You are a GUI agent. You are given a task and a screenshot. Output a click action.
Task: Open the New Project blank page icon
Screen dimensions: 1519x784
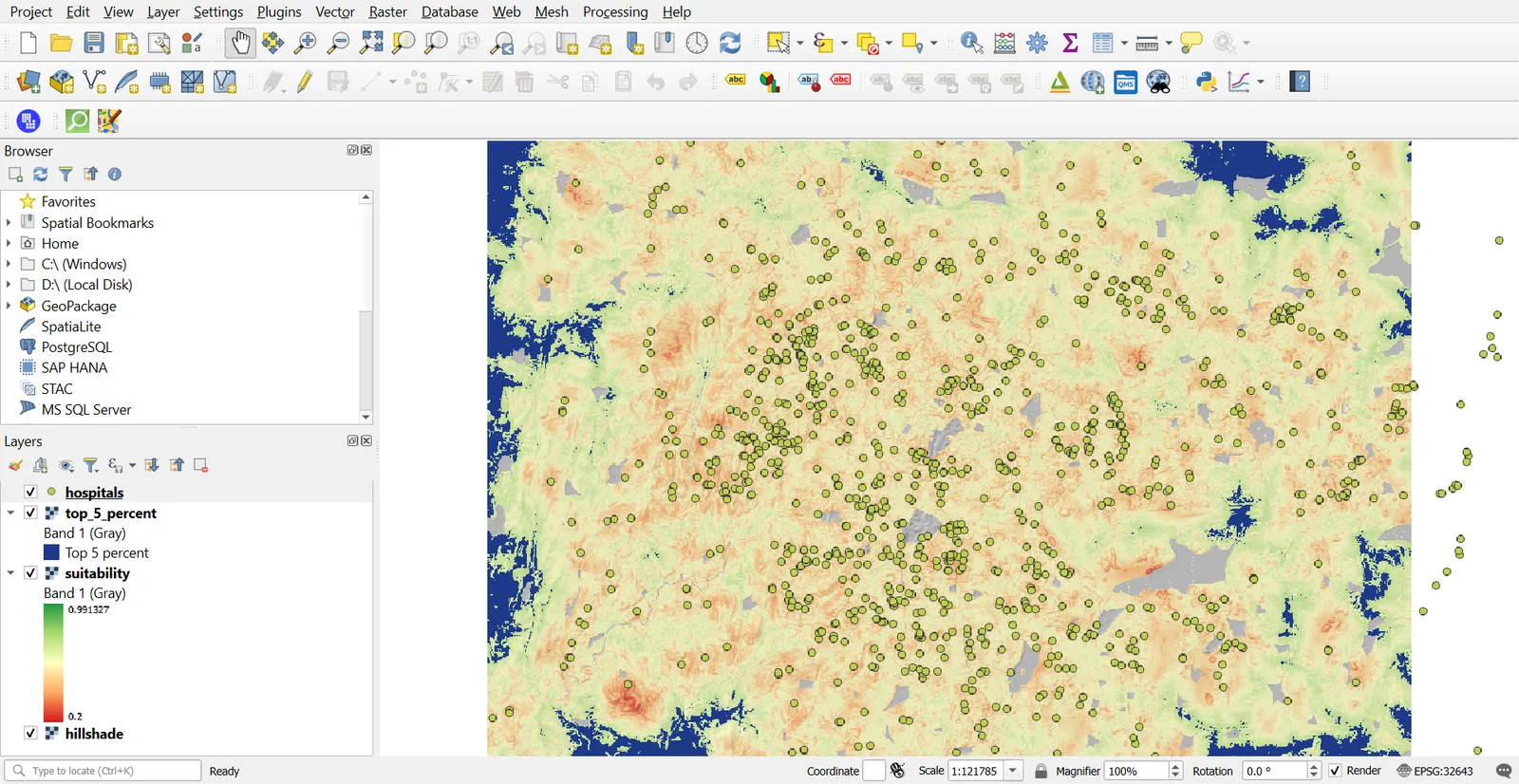28,43
